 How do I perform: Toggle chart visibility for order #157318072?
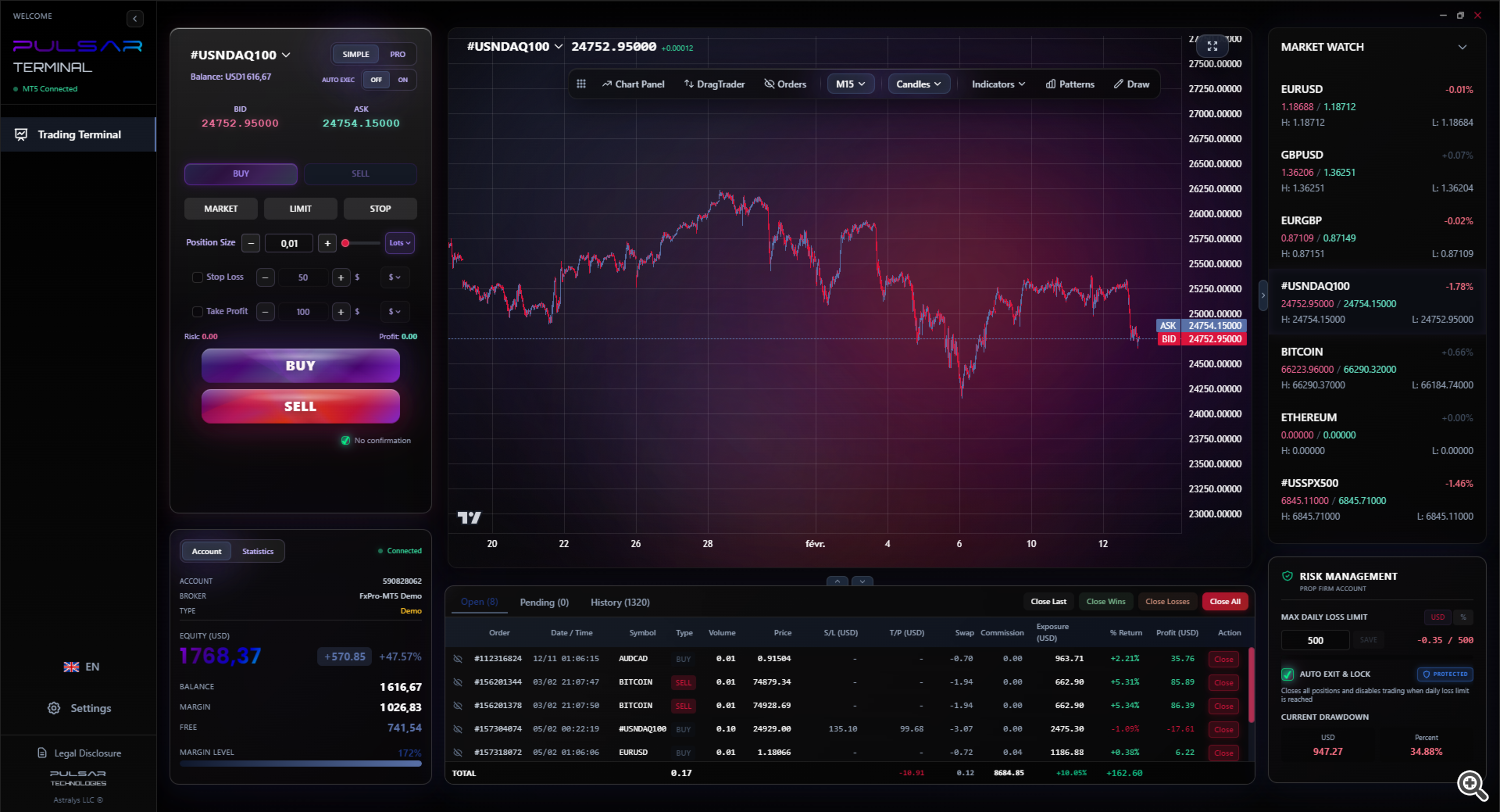[458, 752]
